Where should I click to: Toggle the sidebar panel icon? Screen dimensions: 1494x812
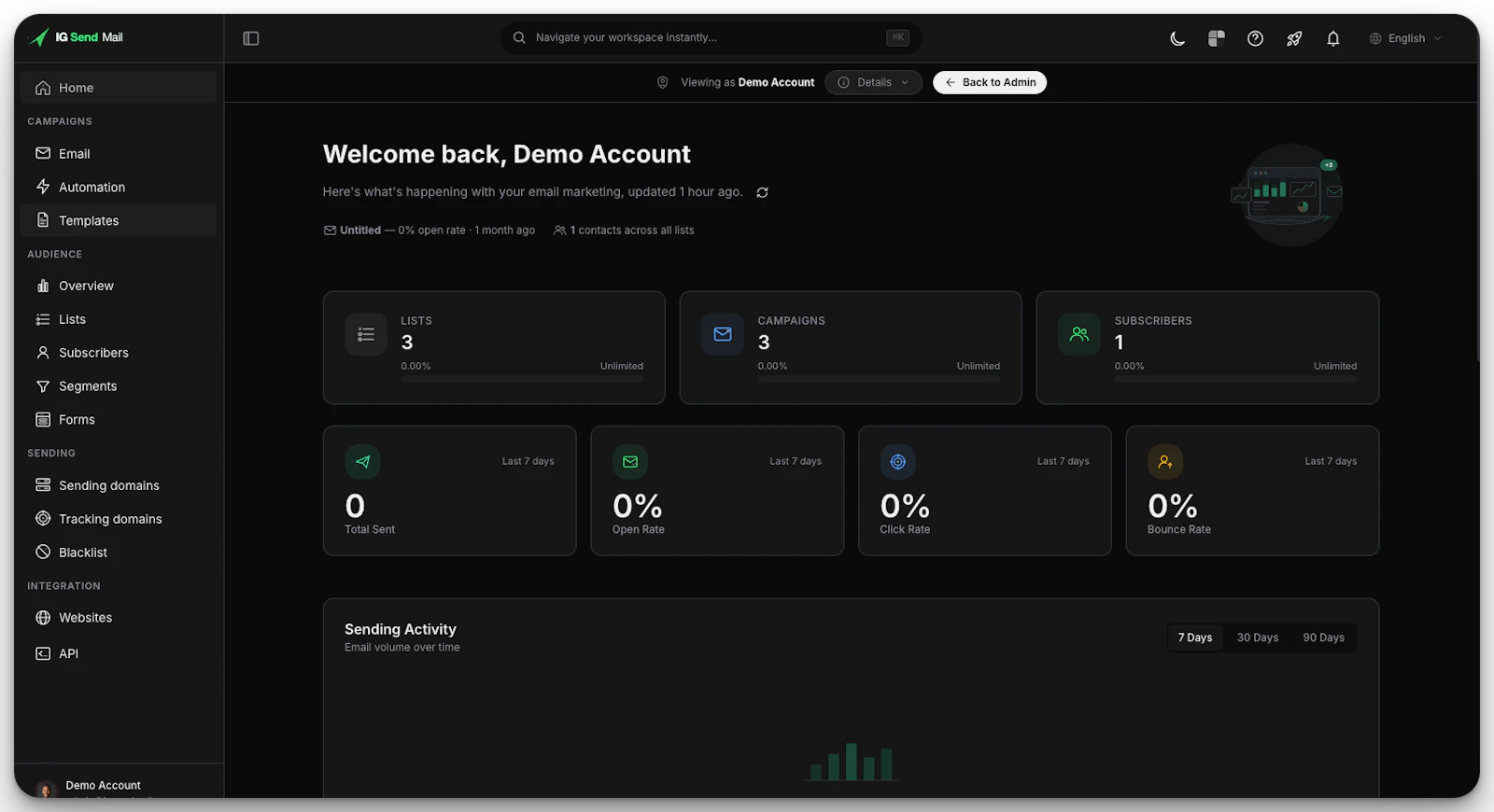coord(251,38)
